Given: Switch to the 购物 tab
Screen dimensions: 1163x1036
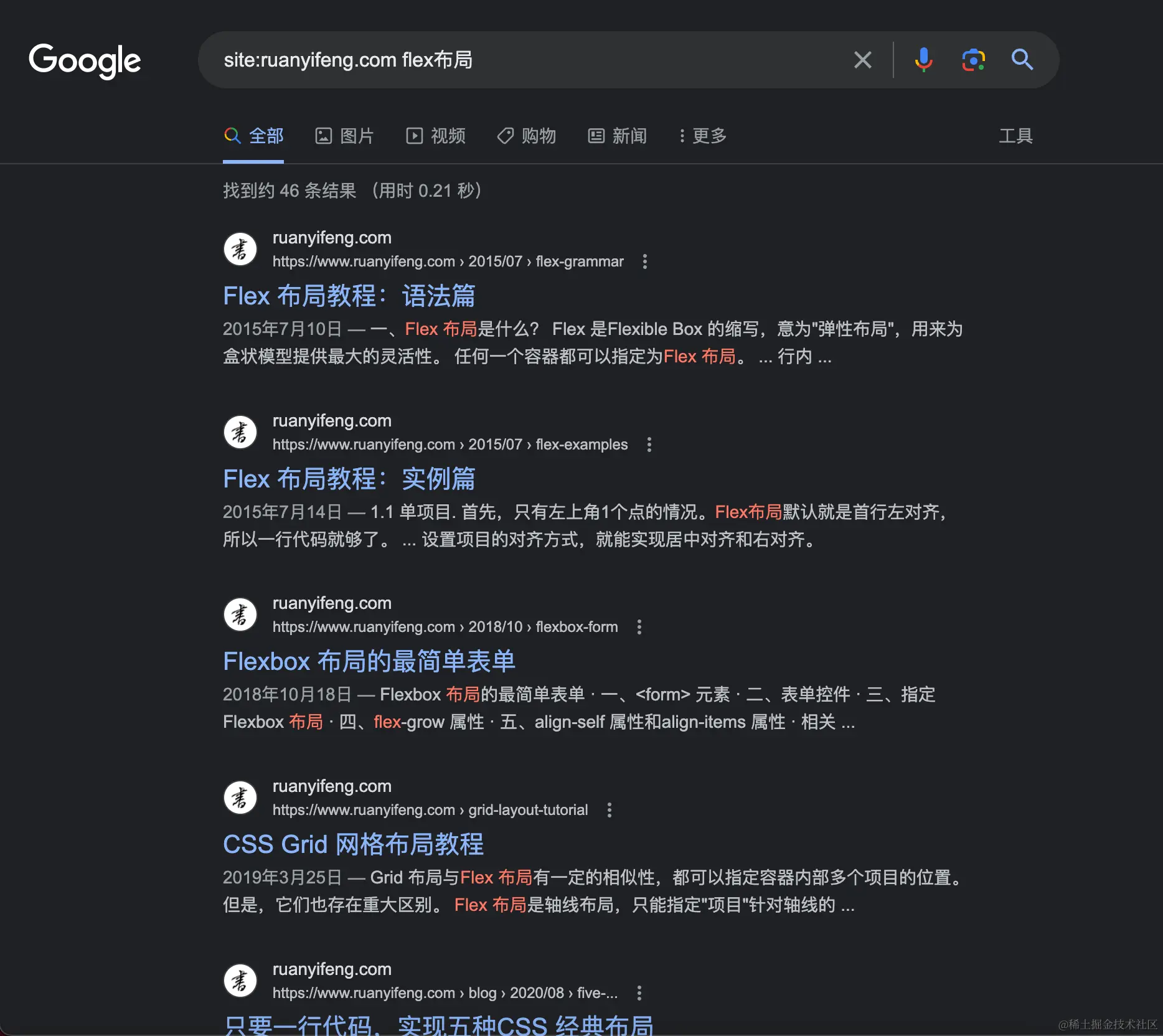Looking at the screenshot, I should [x=527, y=136].
